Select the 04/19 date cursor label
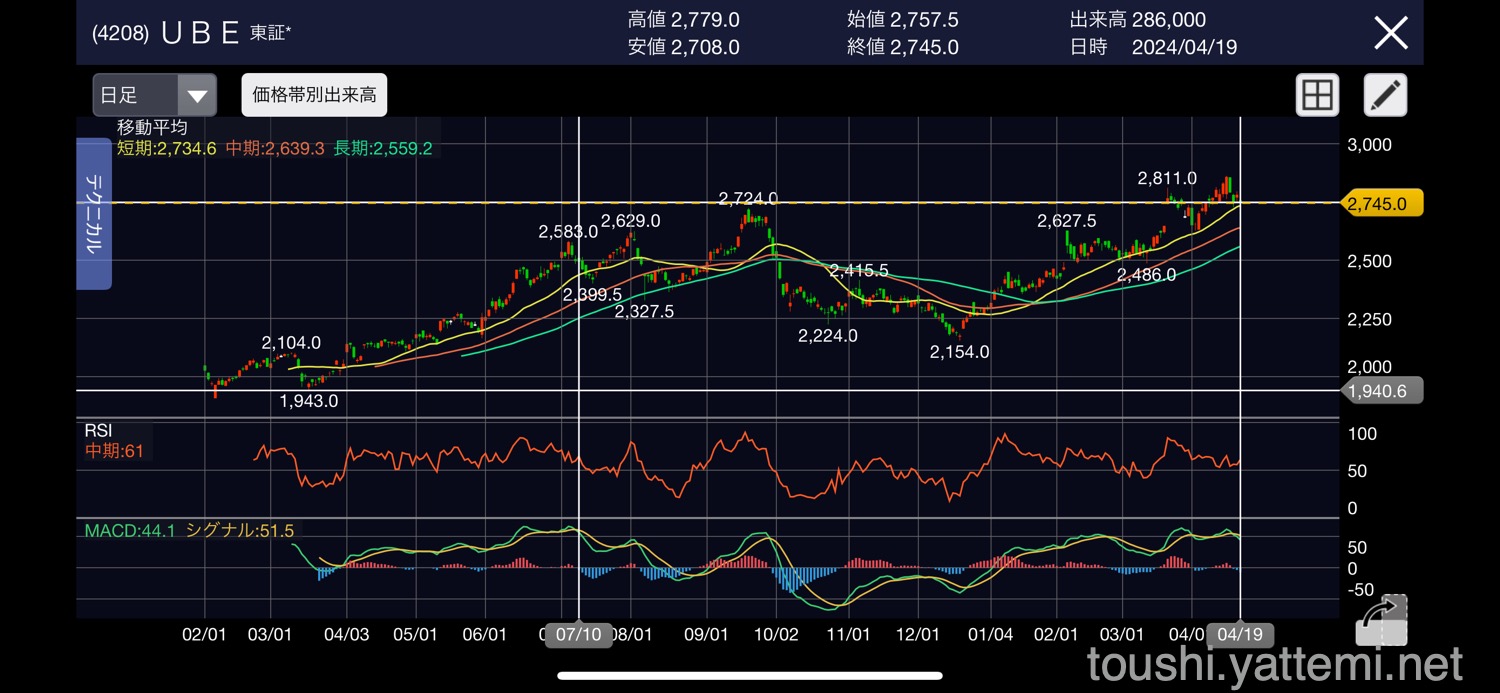The width and height of the screenshot is (1500, 693). coord(1238,635)
